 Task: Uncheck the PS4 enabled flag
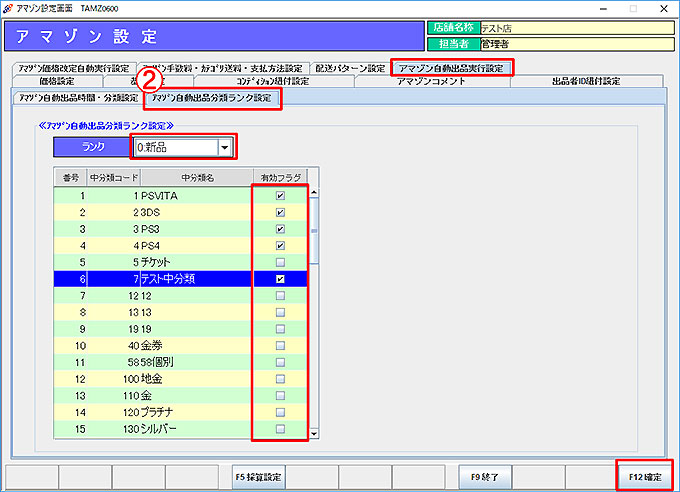point(280,246)
